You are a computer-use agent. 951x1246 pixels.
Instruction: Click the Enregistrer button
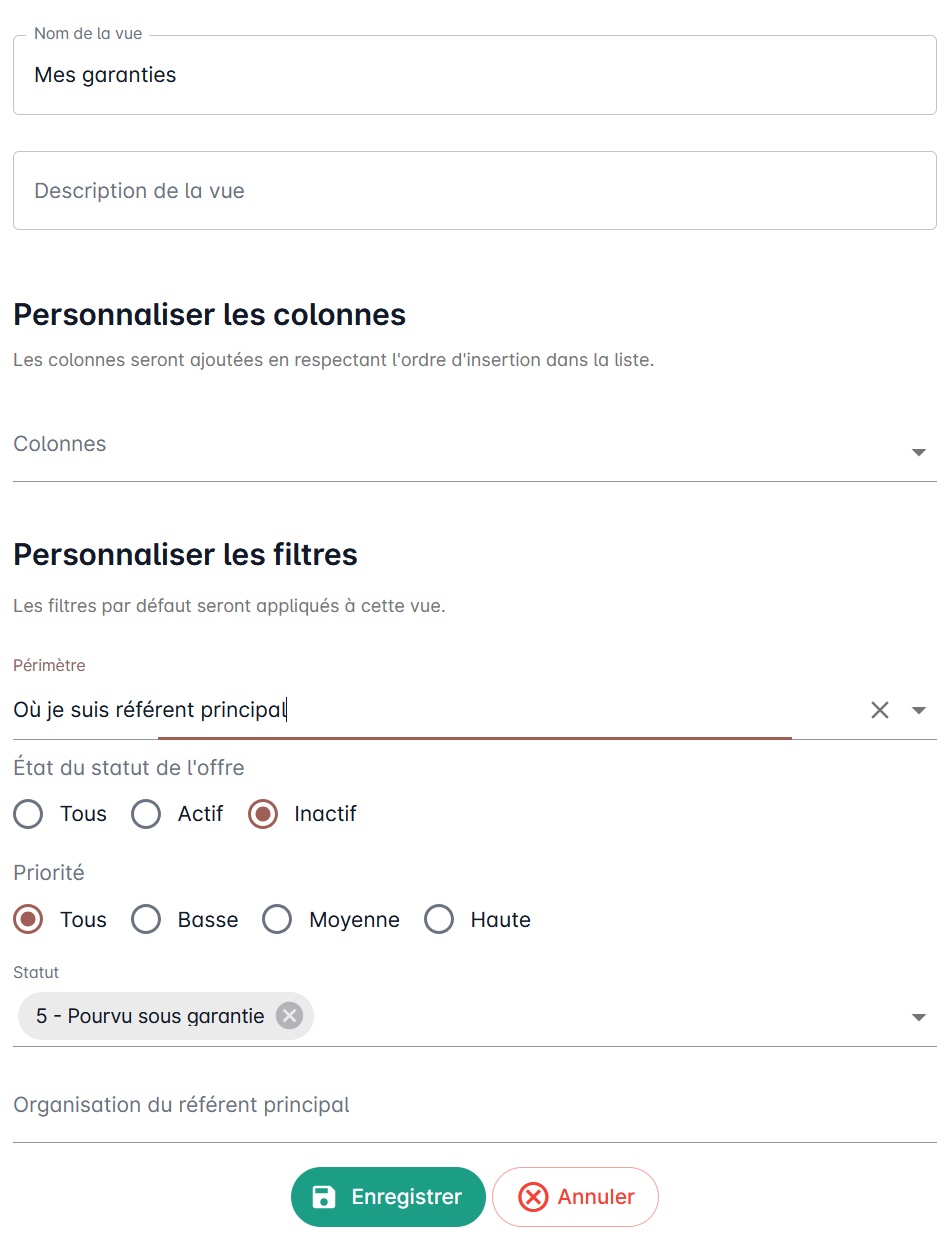click(388, 1197)
